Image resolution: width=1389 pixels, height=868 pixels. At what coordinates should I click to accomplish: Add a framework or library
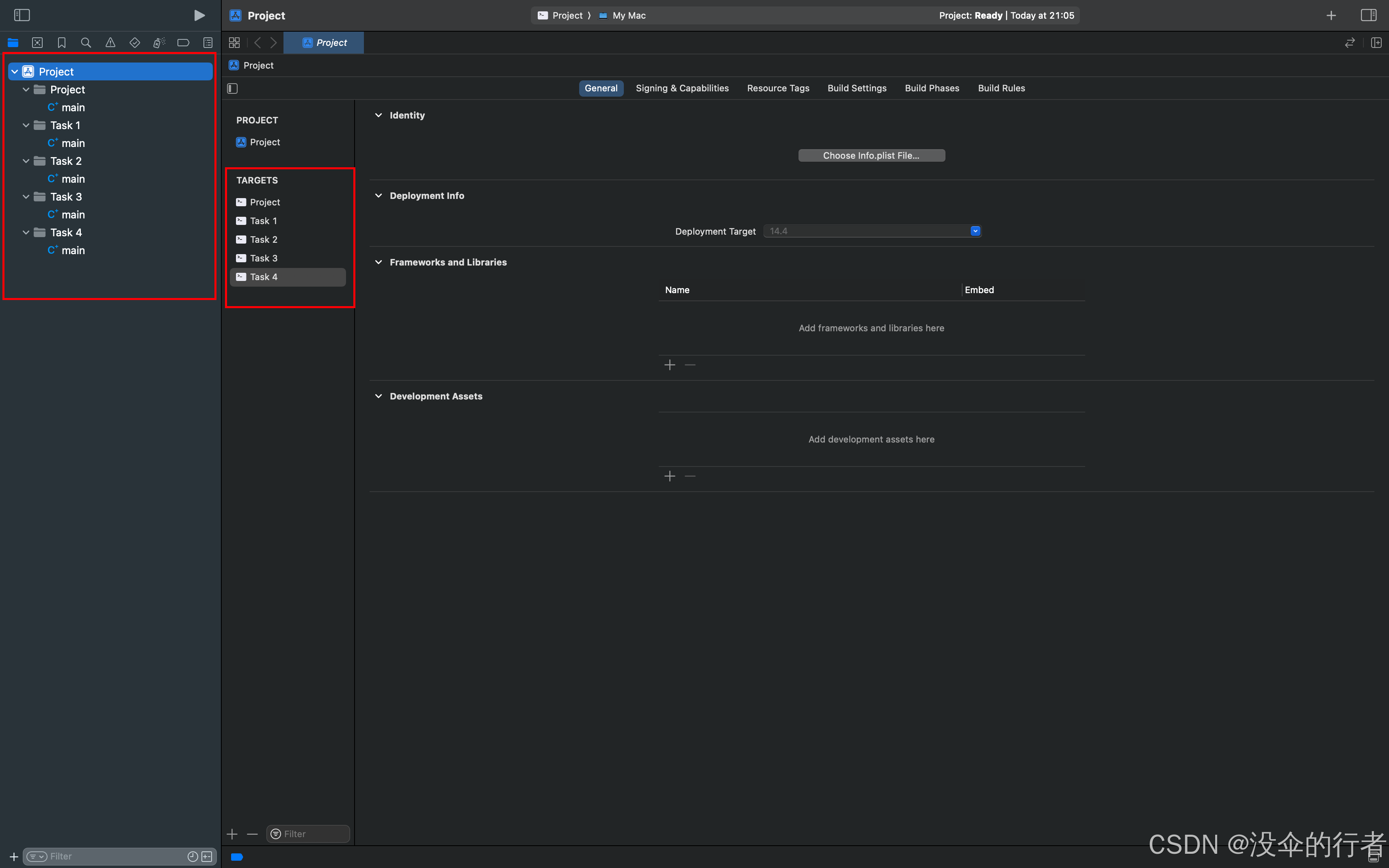click(669, 365)
